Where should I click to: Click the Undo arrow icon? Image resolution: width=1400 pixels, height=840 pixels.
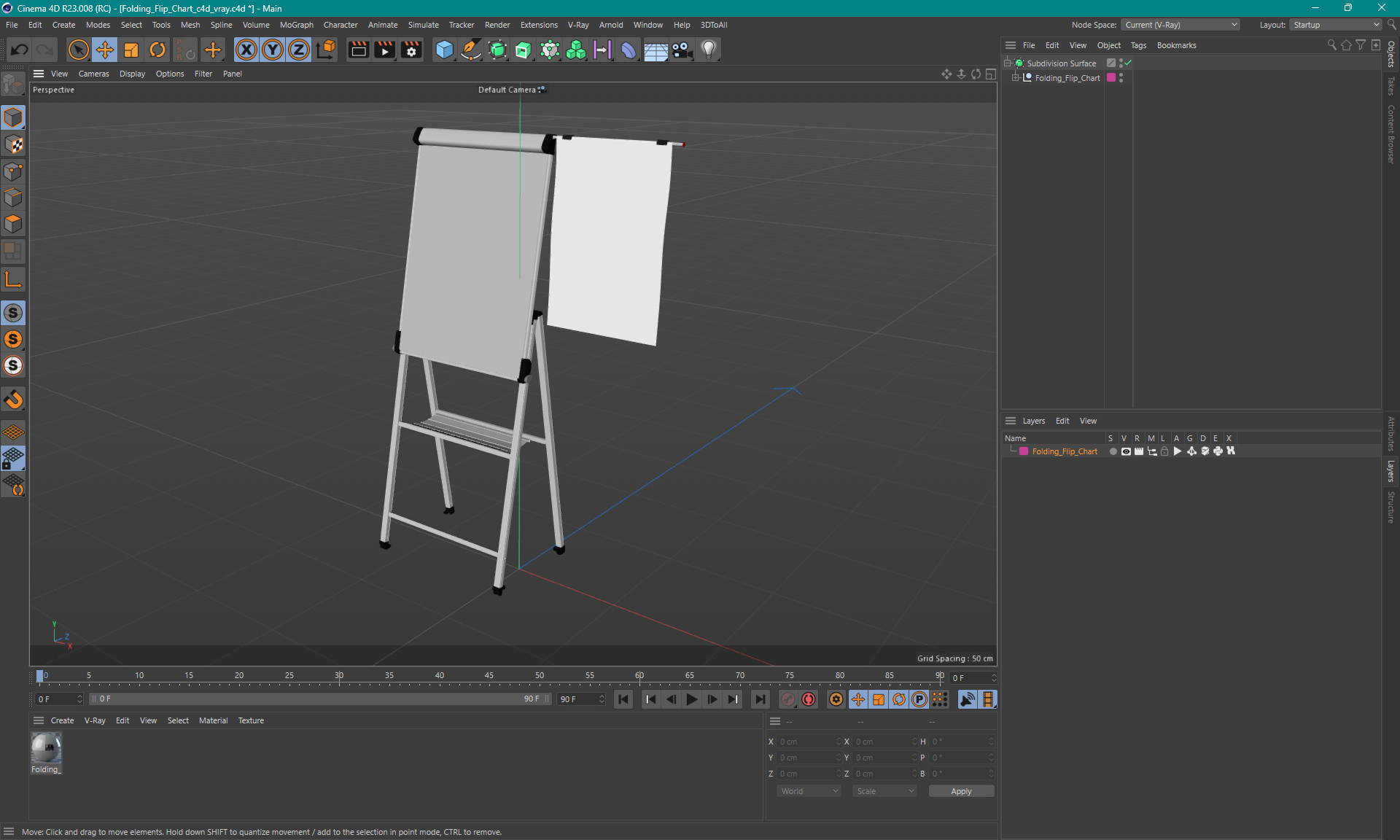[x=20, y=50]
